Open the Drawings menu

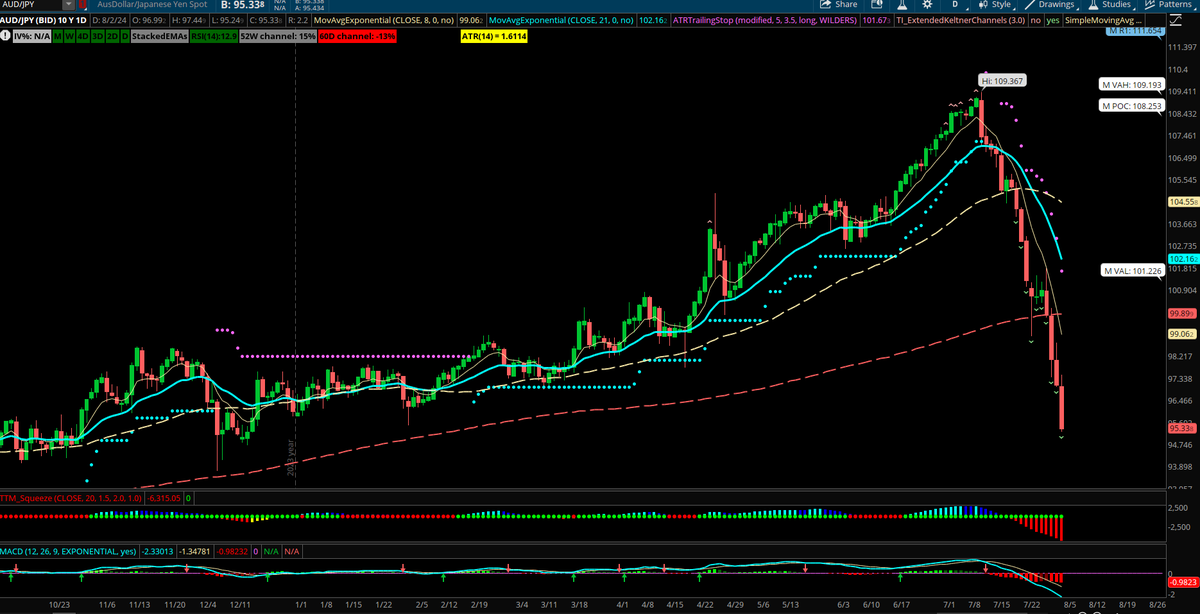(1050, 5)
